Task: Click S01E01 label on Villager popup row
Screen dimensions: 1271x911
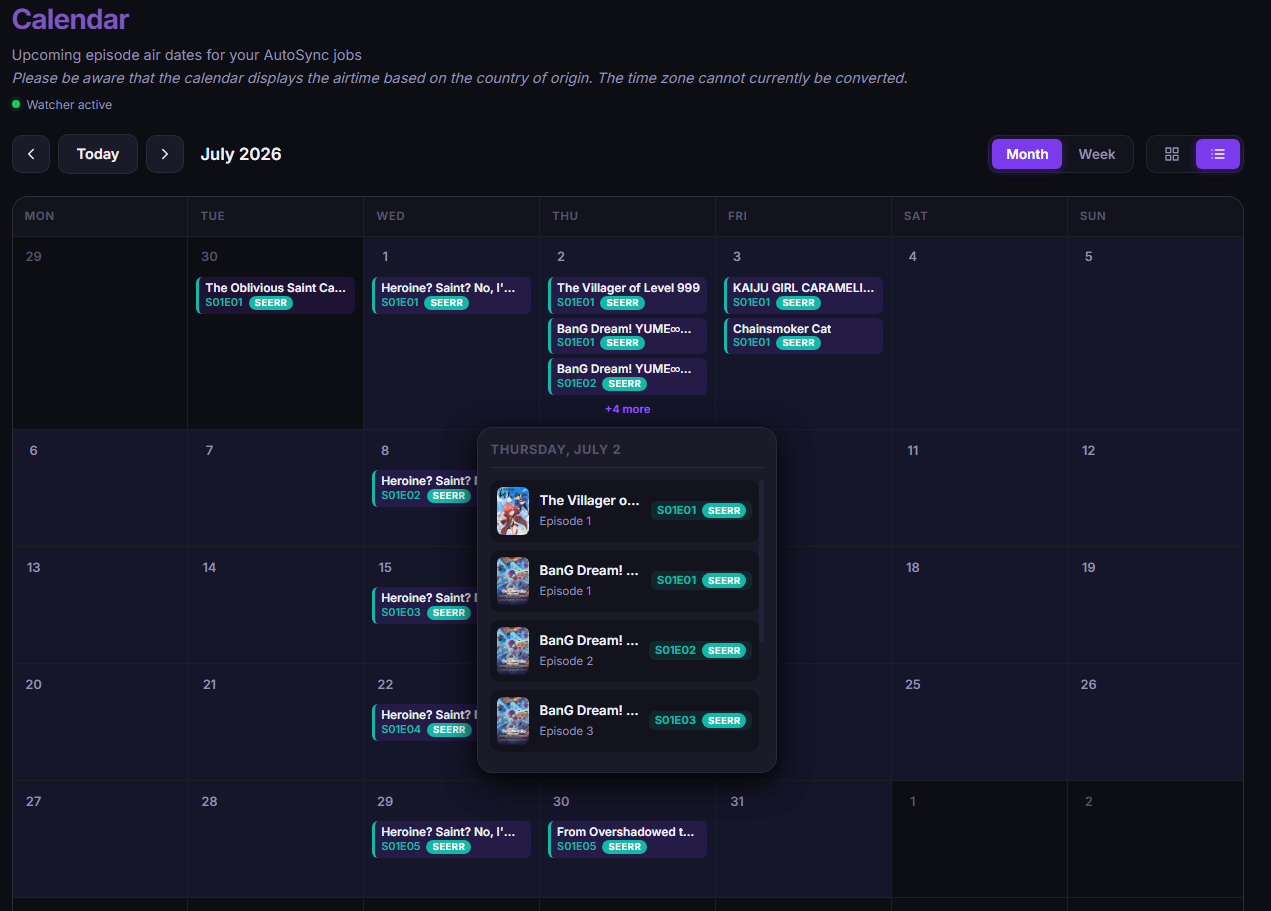Action: click(676, 510)
